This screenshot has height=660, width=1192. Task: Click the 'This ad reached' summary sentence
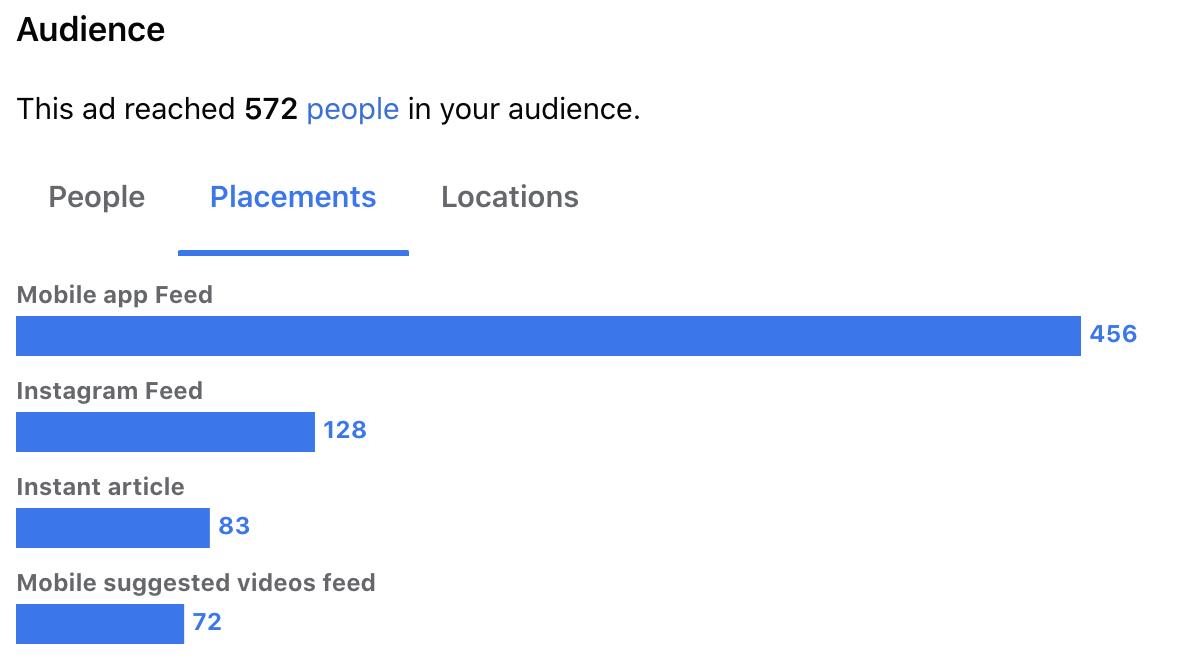(328, 109)
